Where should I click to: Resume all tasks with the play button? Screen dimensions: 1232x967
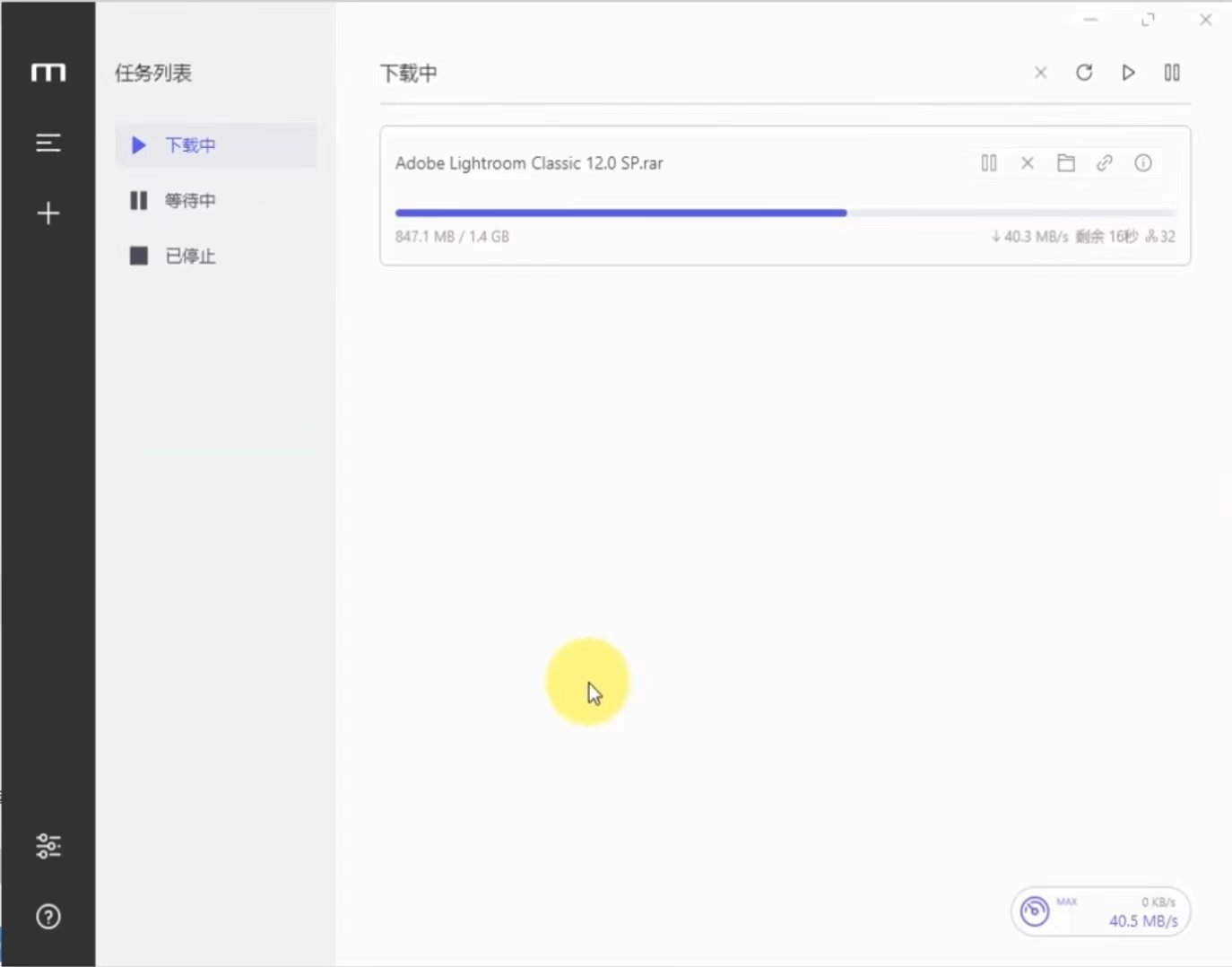coord(1128,73)
